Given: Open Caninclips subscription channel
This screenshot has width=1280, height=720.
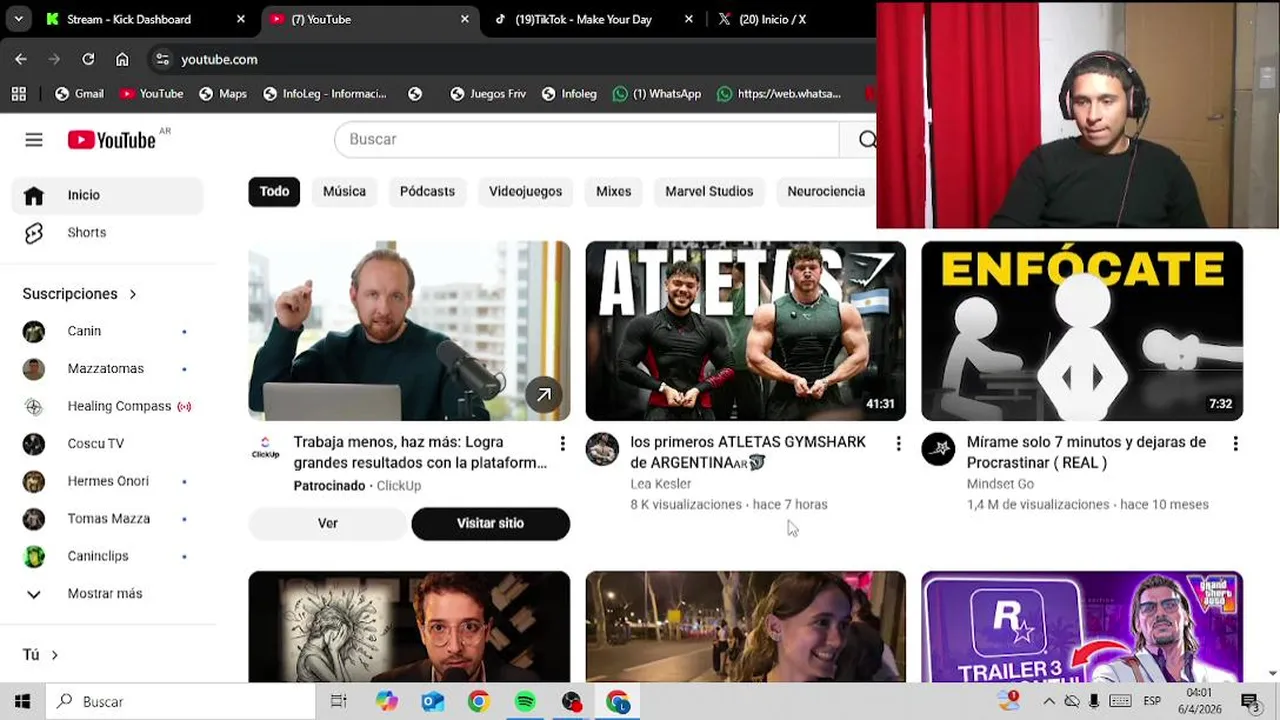Looking at the screenshot, I should tap(107, 556).
